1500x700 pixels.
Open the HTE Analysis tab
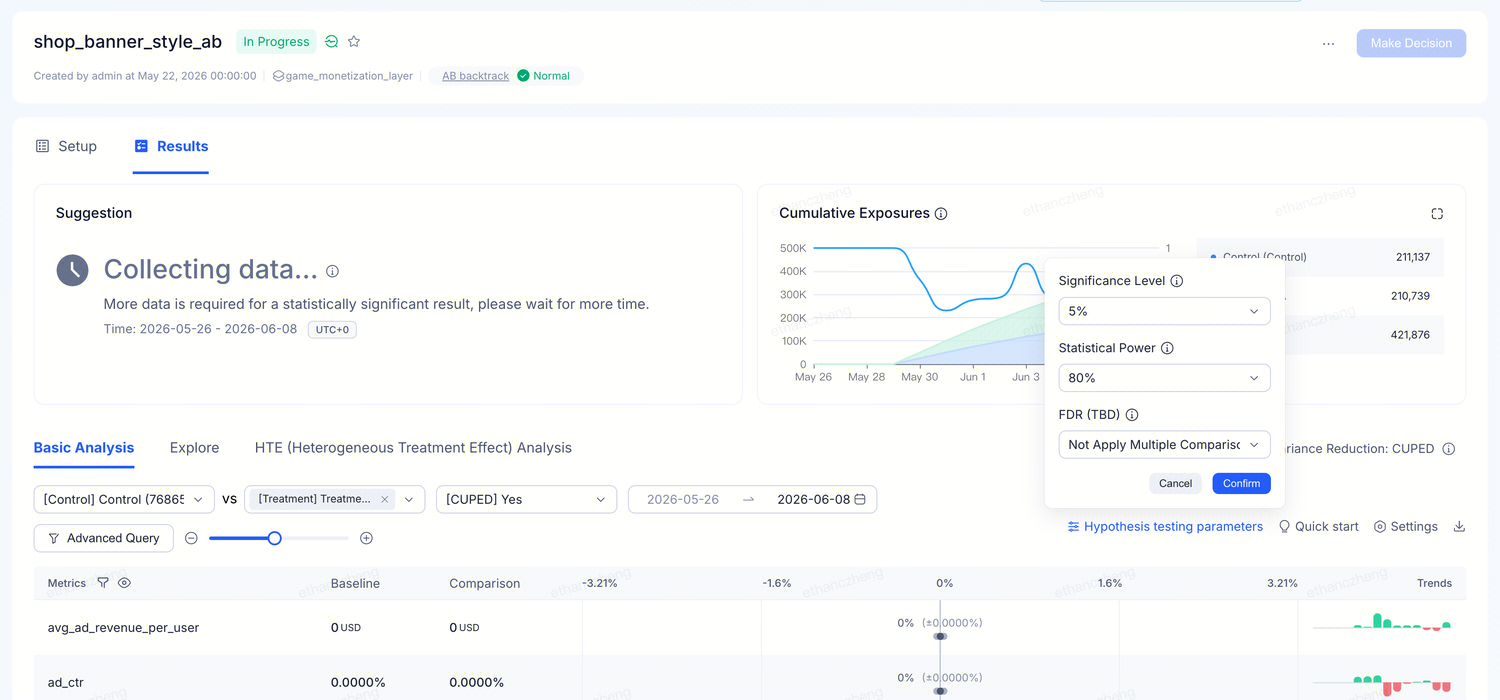pyautogui.click(x=413, y=447)
